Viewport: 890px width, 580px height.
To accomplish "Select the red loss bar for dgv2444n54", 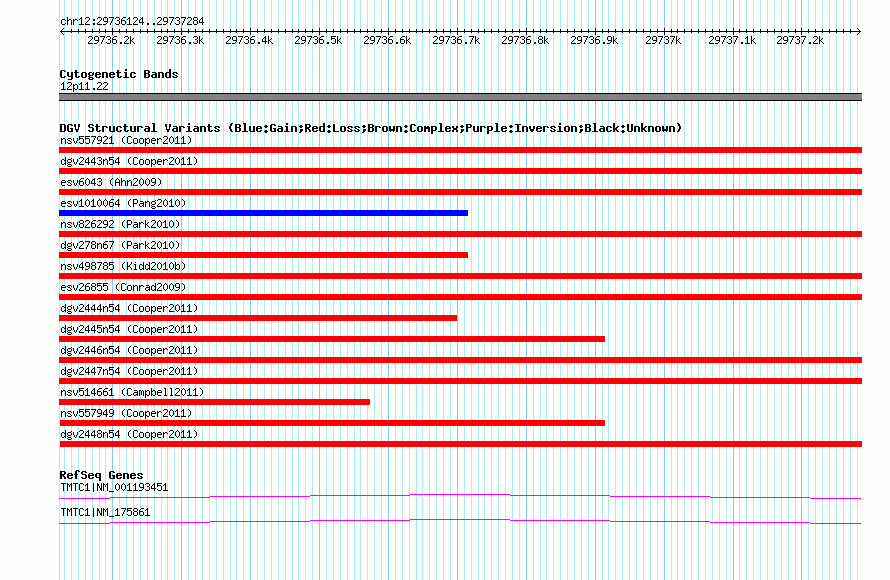I will point(258,318).
